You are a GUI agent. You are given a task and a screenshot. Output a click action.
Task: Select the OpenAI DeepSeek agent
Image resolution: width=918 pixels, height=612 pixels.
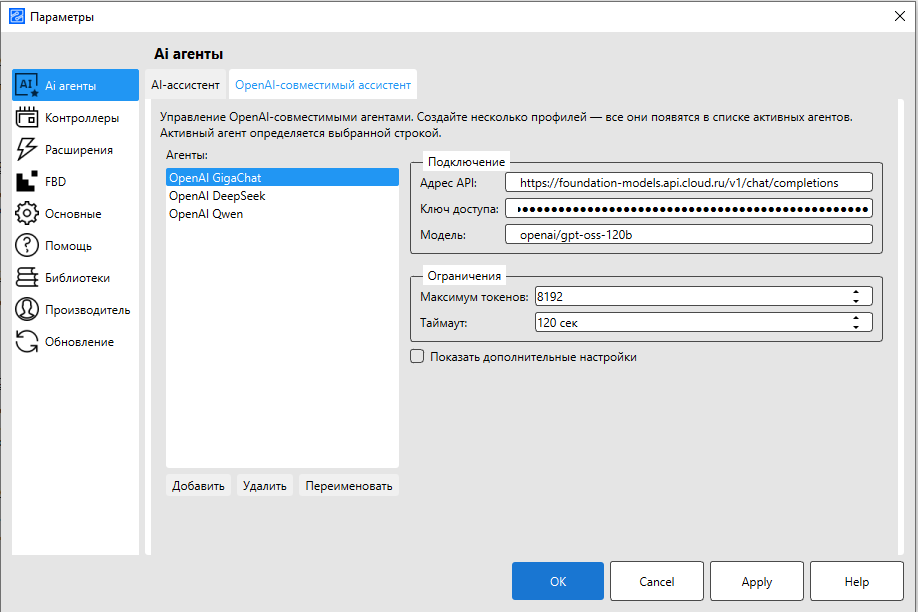[x=282, y=196]
